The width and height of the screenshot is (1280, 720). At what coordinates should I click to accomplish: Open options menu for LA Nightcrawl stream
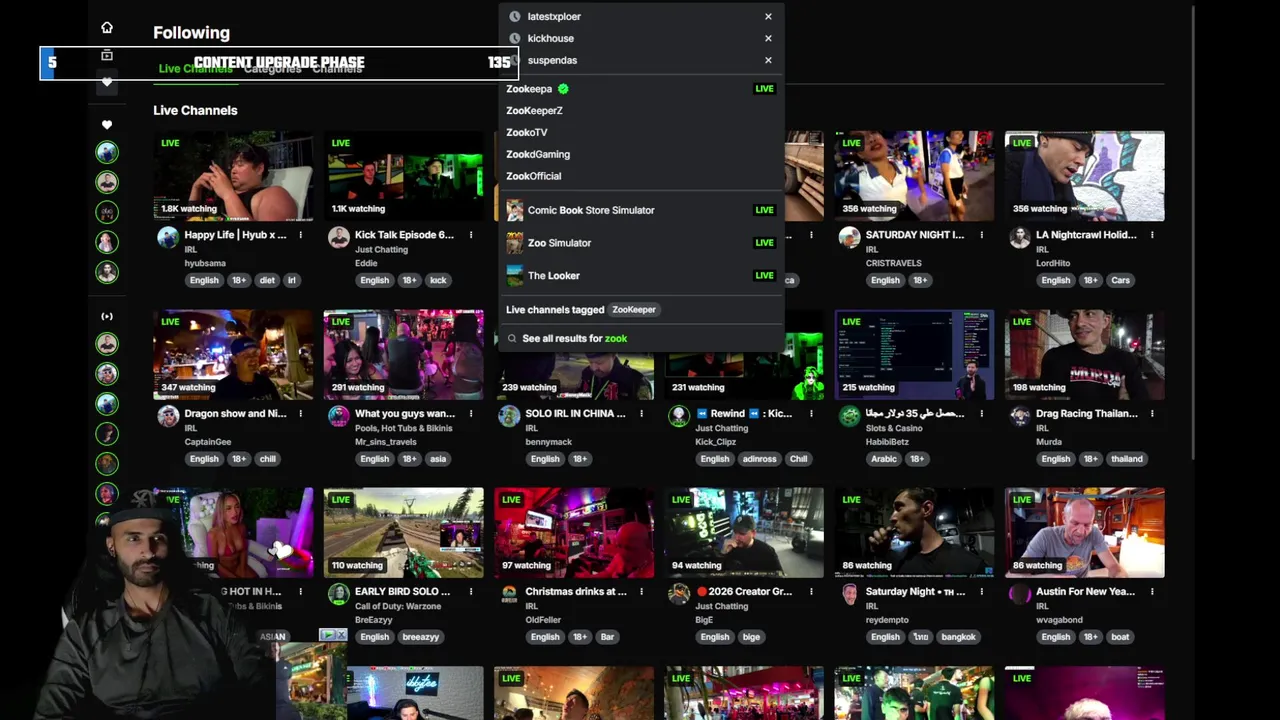pos(1152,235)
